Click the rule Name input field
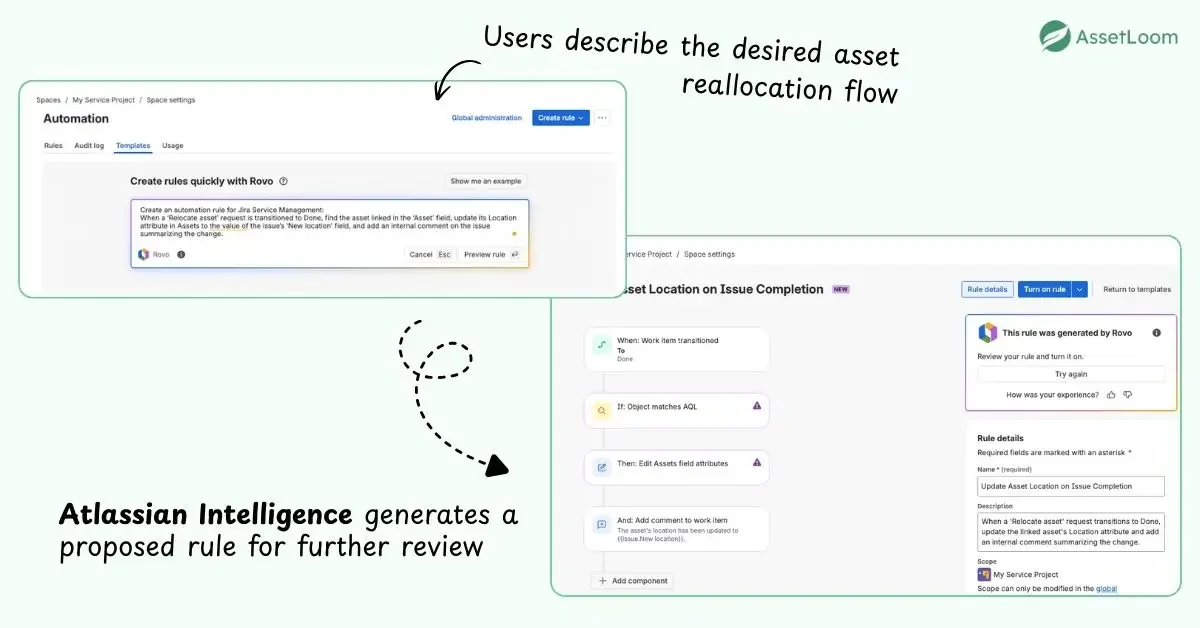 tap(1070, 486)
